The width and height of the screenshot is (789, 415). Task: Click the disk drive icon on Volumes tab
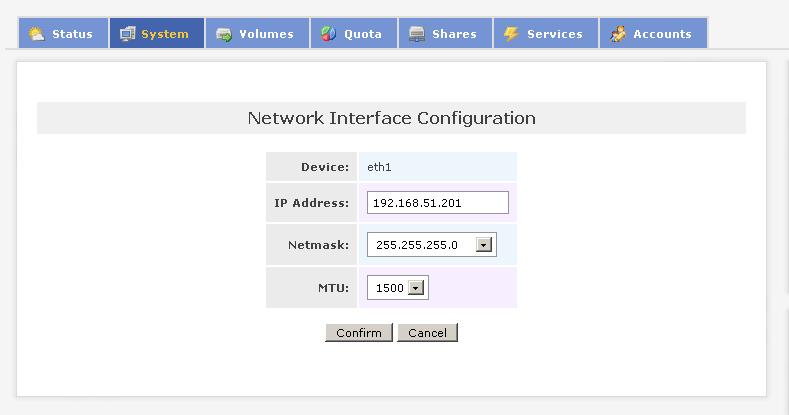(224, 34)
